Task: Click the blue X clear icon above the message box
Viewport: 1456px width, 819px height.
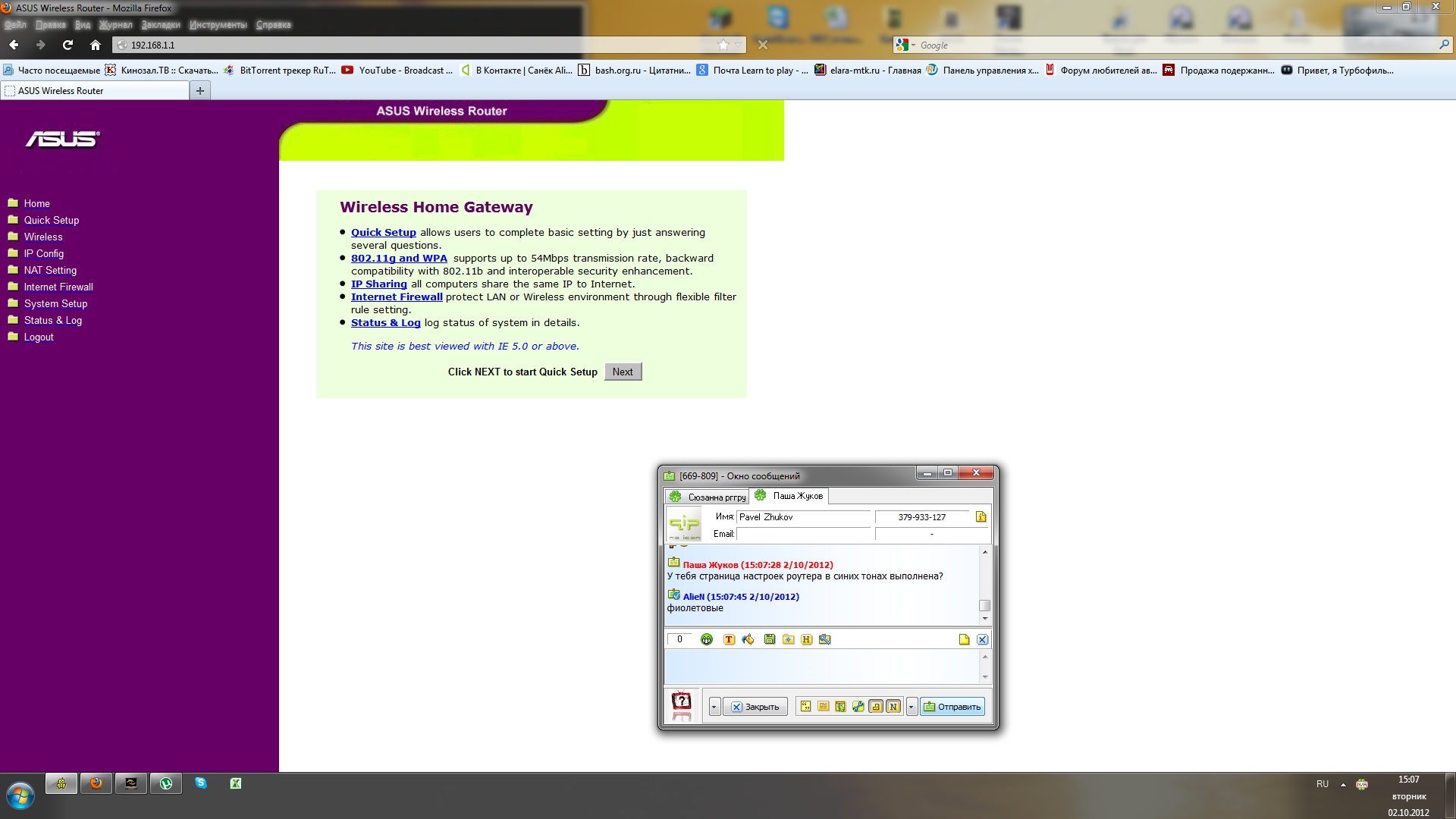Action: (982, 639)
